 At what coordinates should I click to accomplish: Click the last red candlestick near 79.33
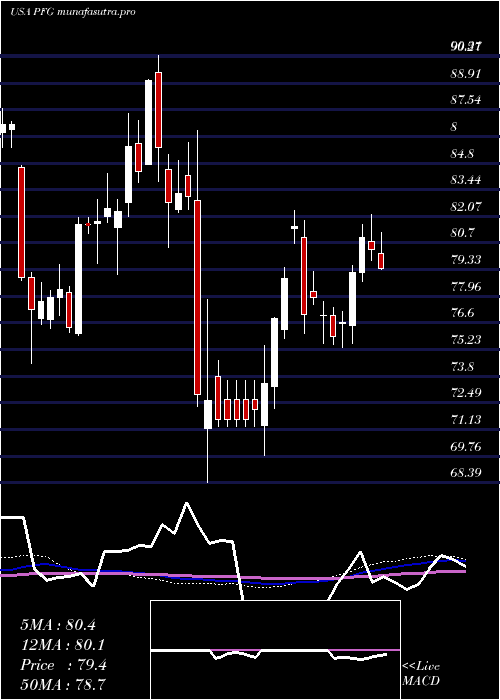(381, 261)
